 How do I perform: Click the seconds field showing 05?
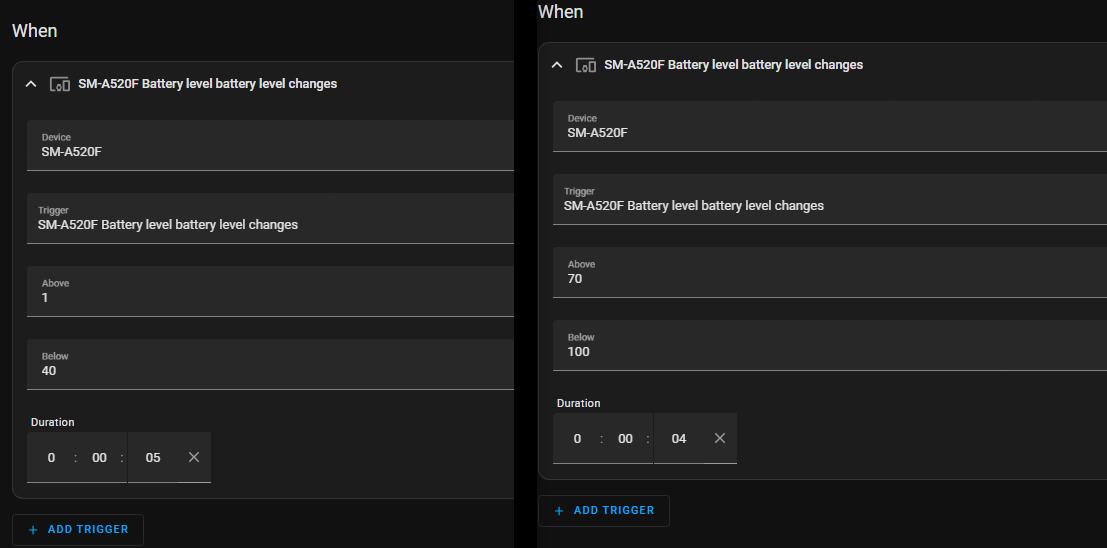153,458
